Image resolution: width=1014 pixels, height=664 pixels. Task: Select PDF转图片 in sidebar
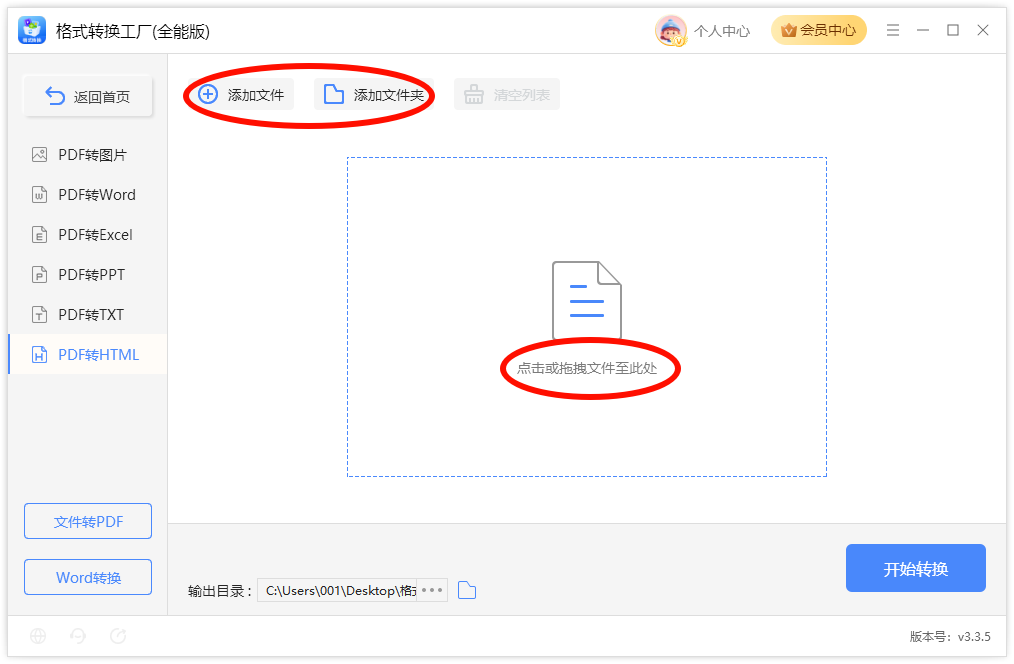point(87,155)
